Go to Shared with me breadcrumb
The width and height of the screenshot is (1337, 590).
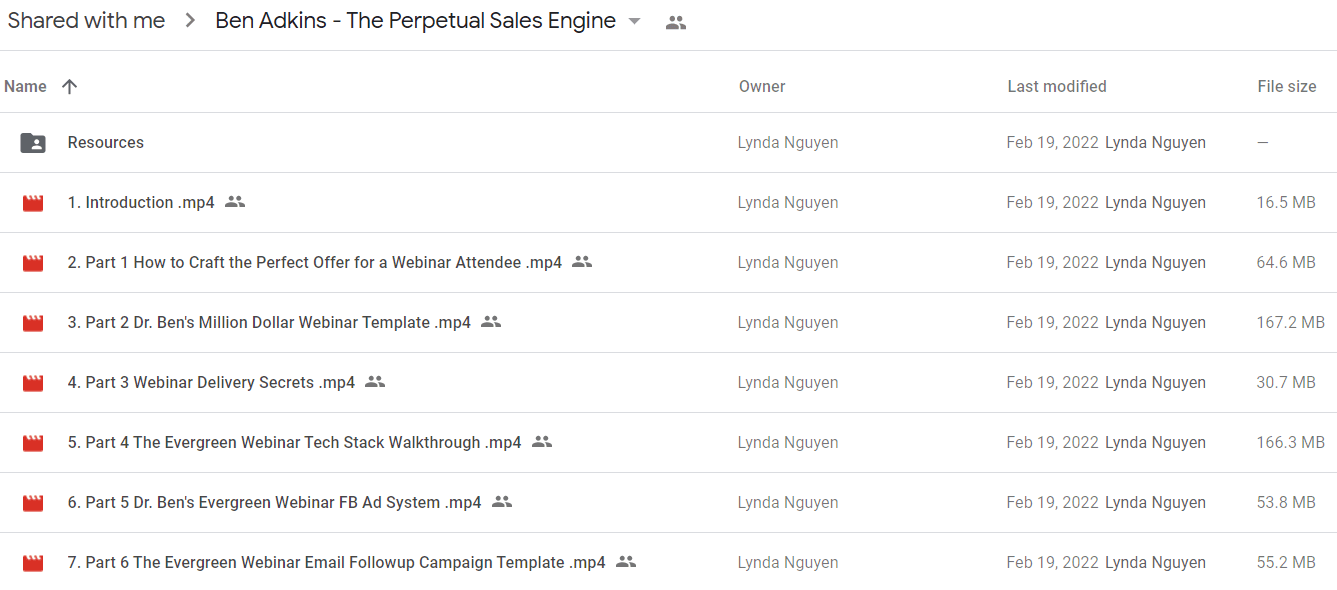point(86,21)
